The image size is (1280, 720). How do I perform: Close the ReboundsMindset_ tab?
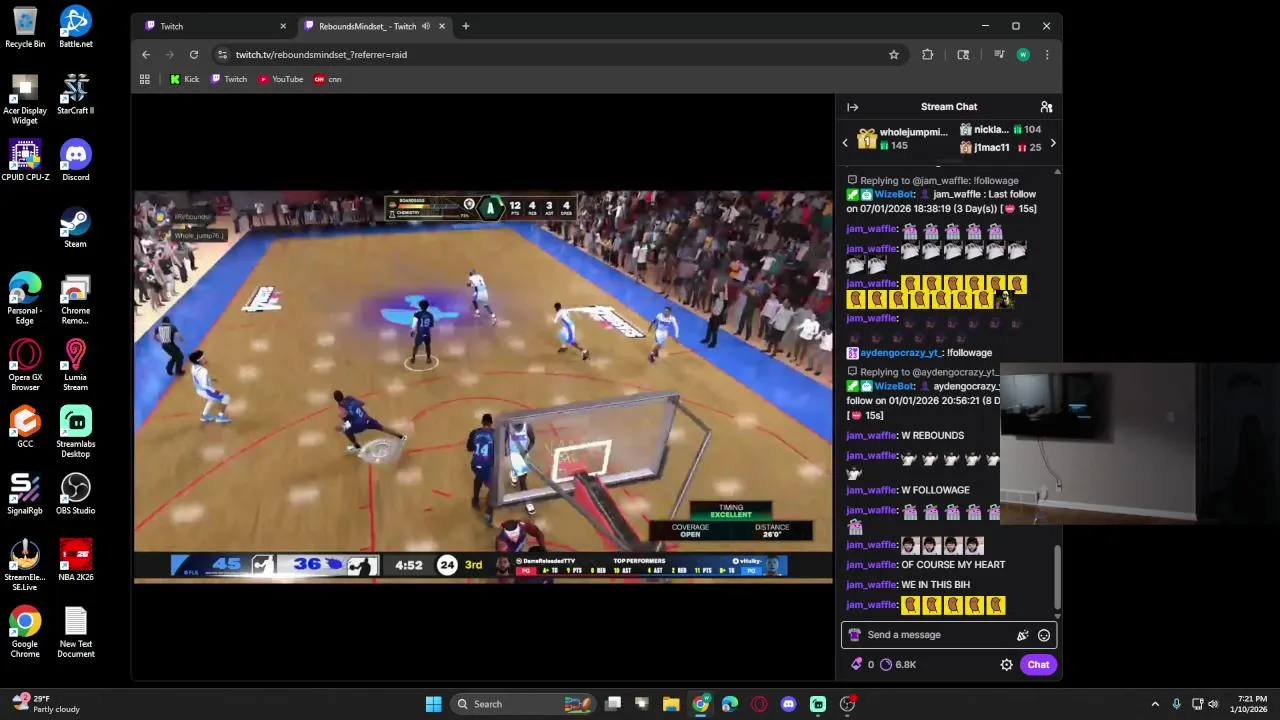[x=441, y=26]
